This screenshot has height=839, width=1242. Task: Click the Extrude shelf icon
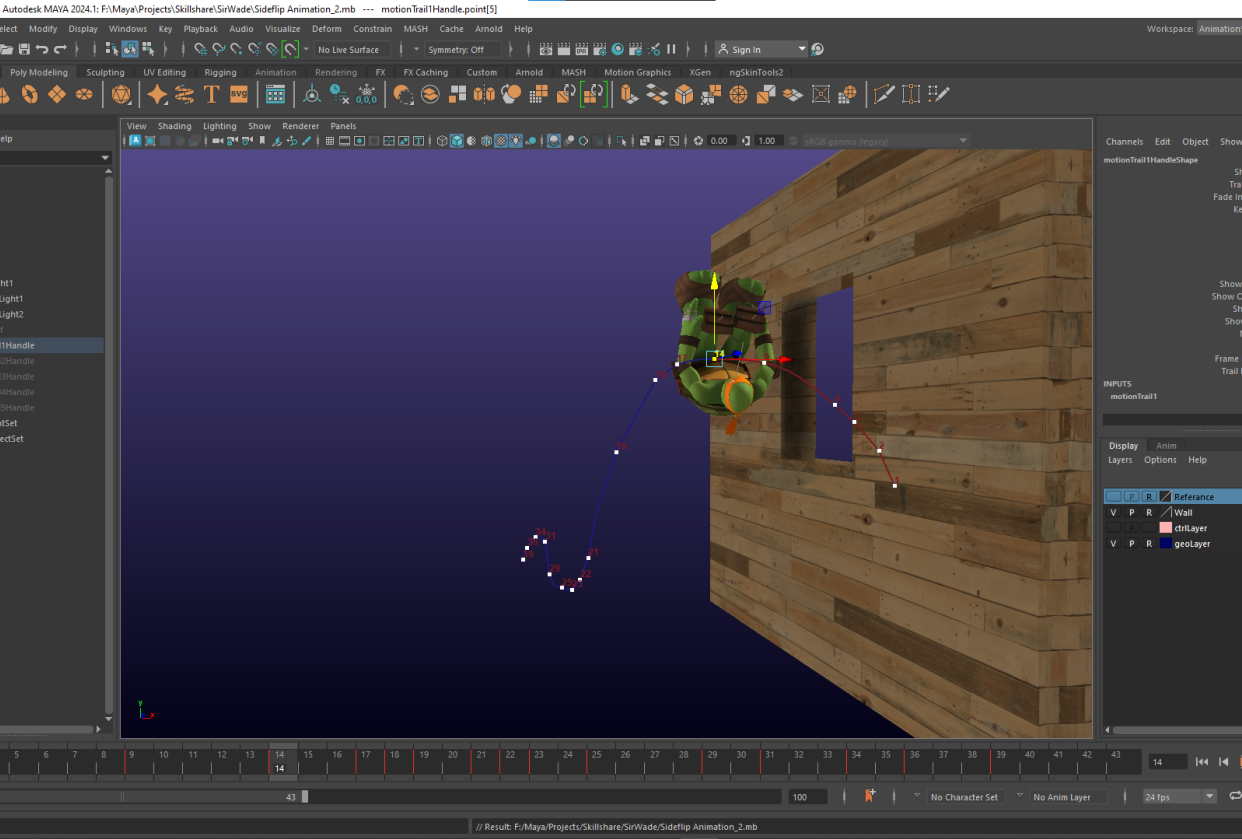[x=629, y=94]
